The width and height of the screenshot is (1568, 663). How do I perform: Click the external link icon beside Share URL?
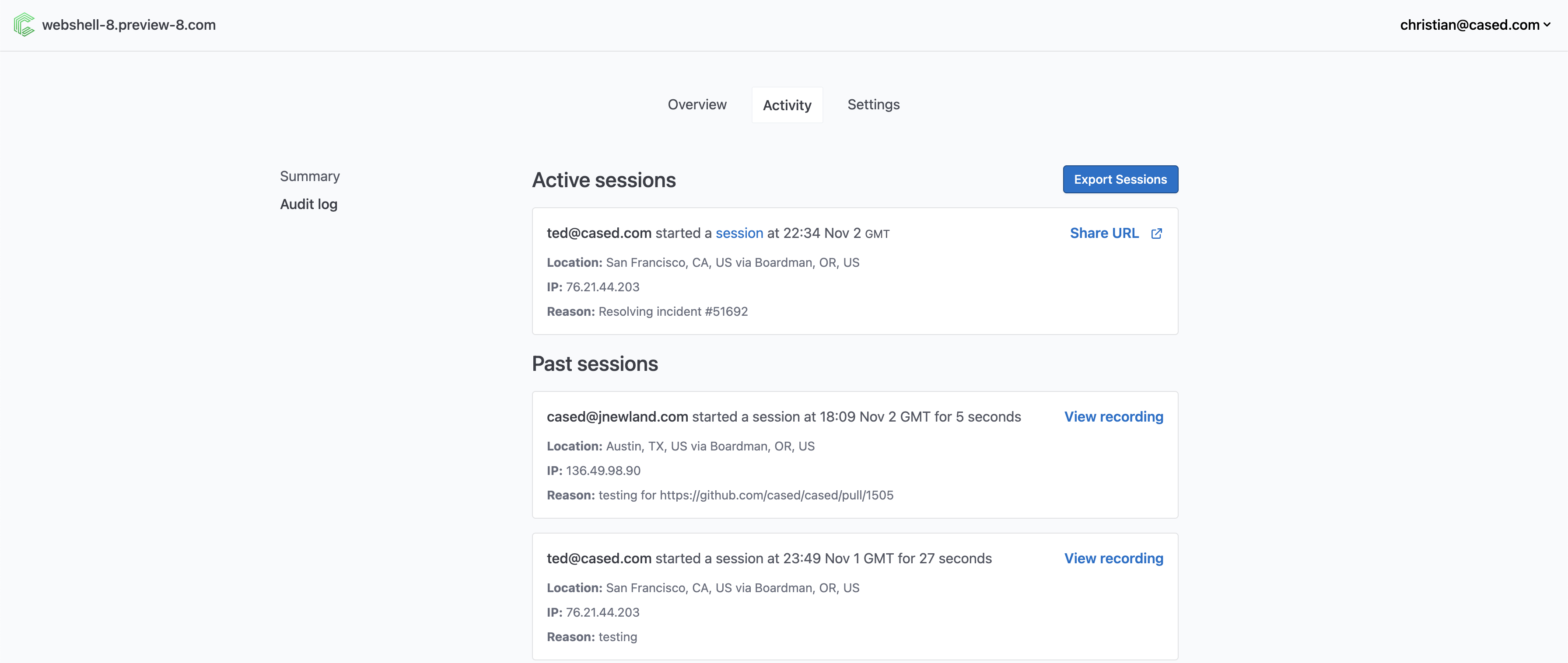(1156, 234)
